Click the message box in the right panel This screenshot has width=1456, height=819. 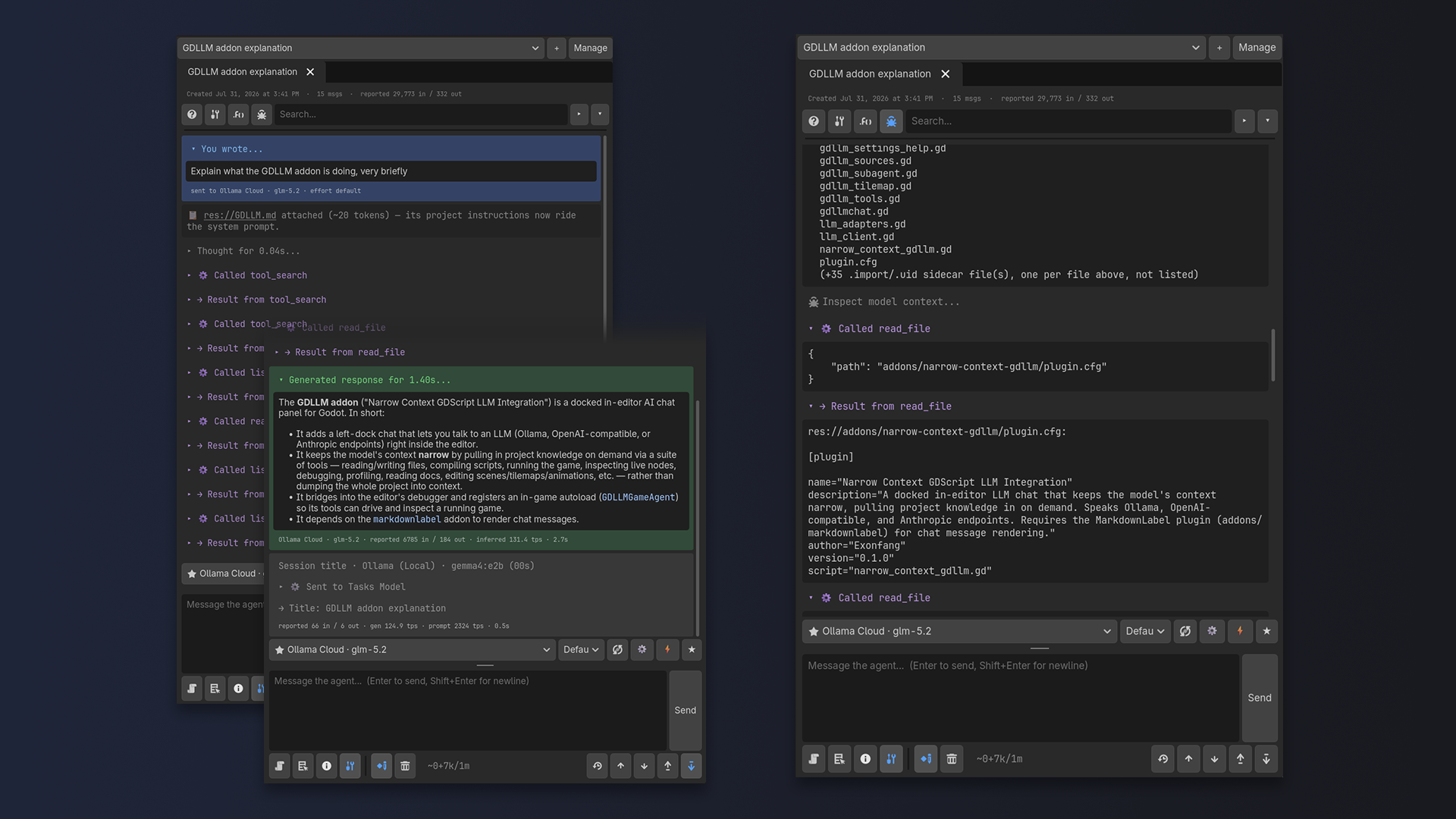(x=1021, y=698)
